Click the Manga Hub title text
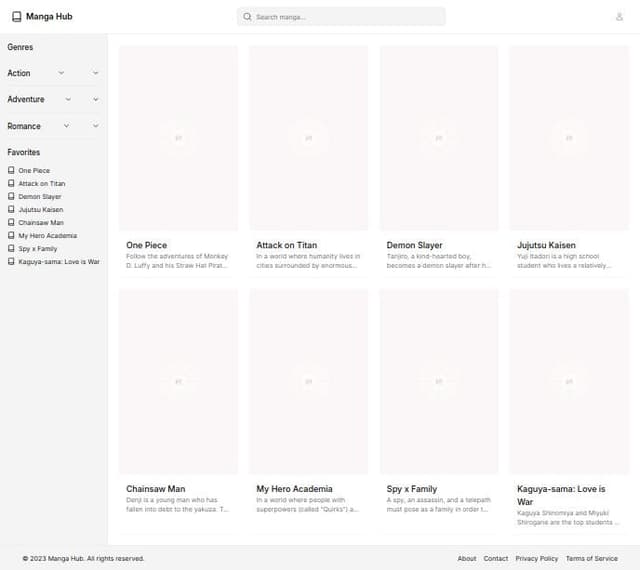 point(49,17)
